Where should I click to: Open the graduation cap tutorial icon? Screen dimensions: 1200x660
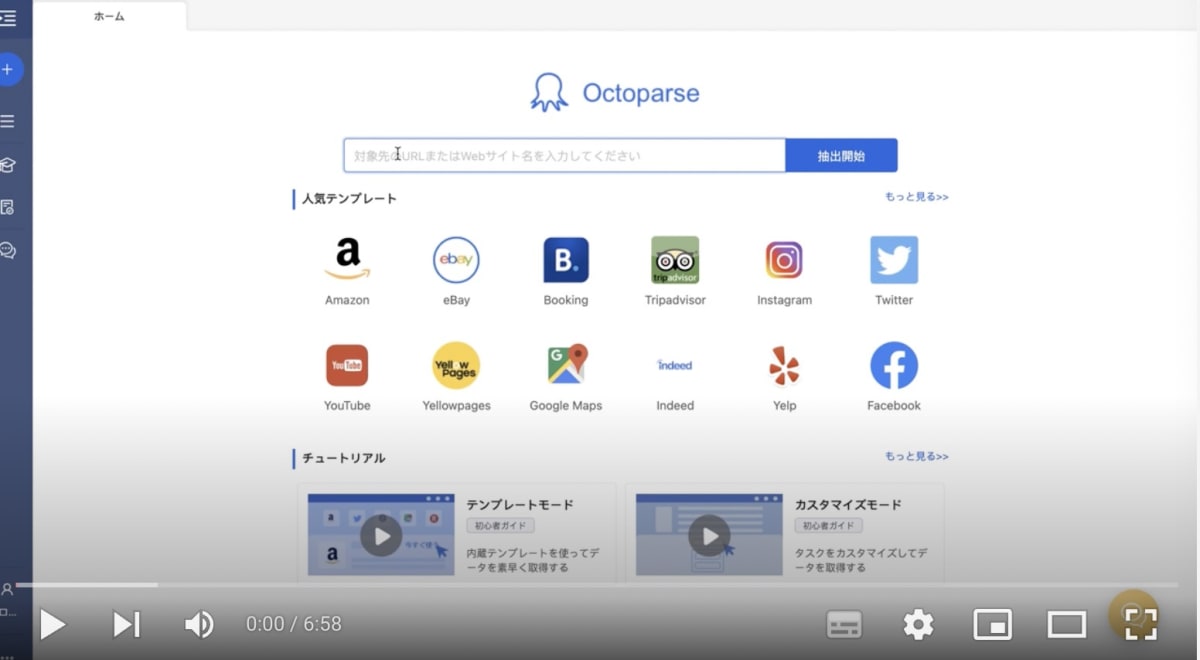click(8, 164)
